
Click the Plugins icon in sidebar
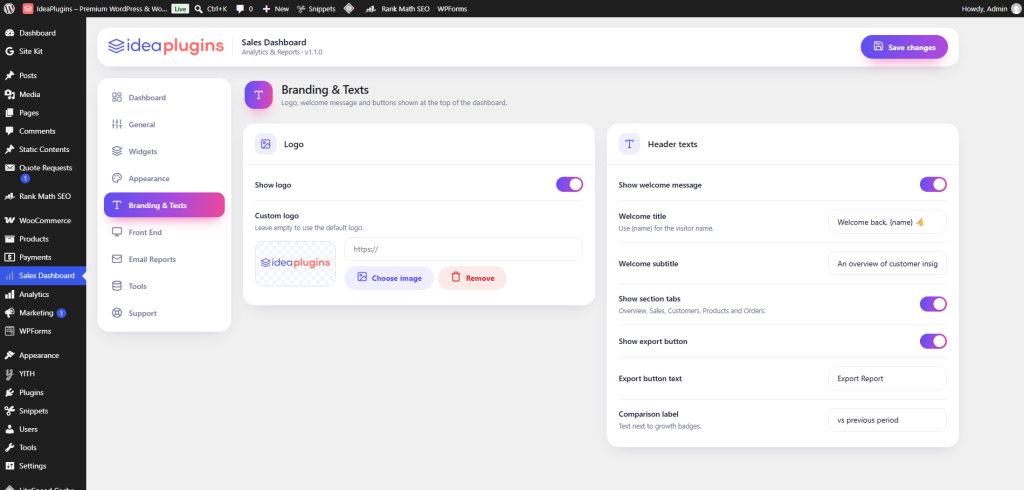click(x=9, y=393)
